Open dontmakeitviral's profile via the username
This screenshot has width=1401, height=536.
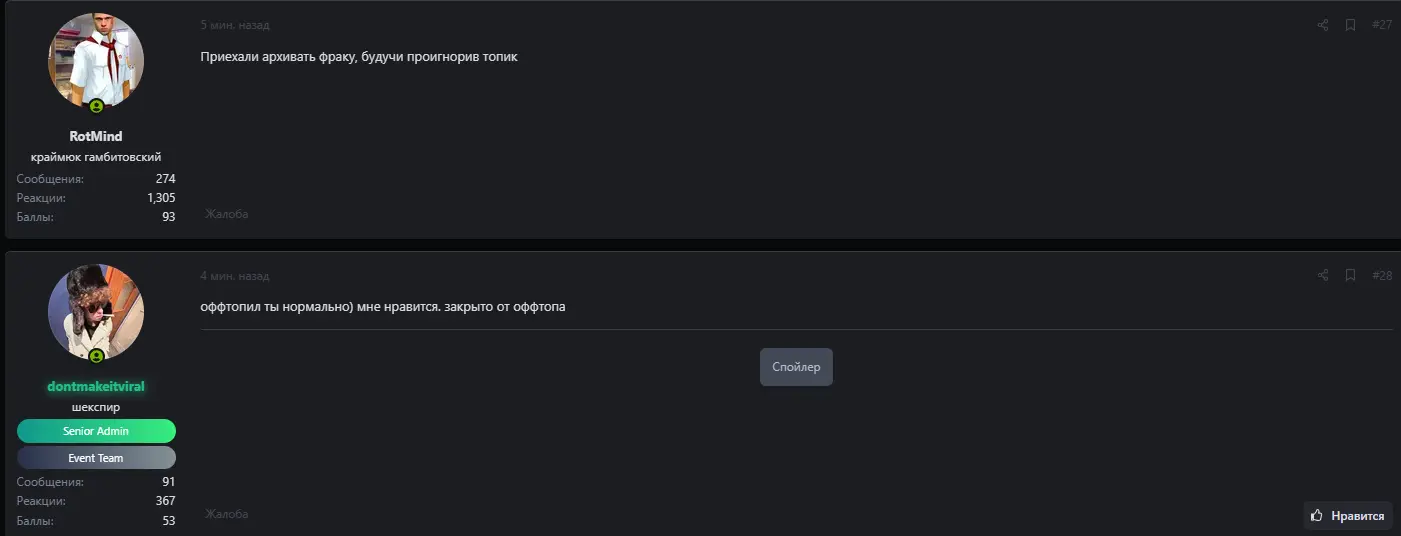(96, 386)
